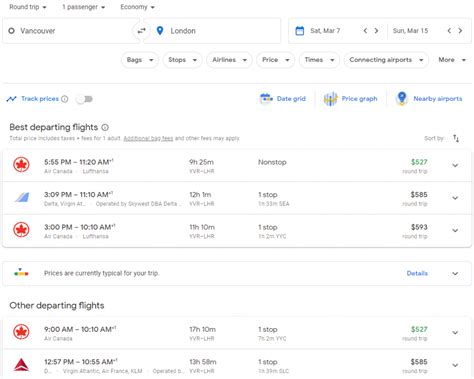The width and height of the screenshot is (474, 379).
Task: Click the Details link for price info
Action: pos(417,273)
